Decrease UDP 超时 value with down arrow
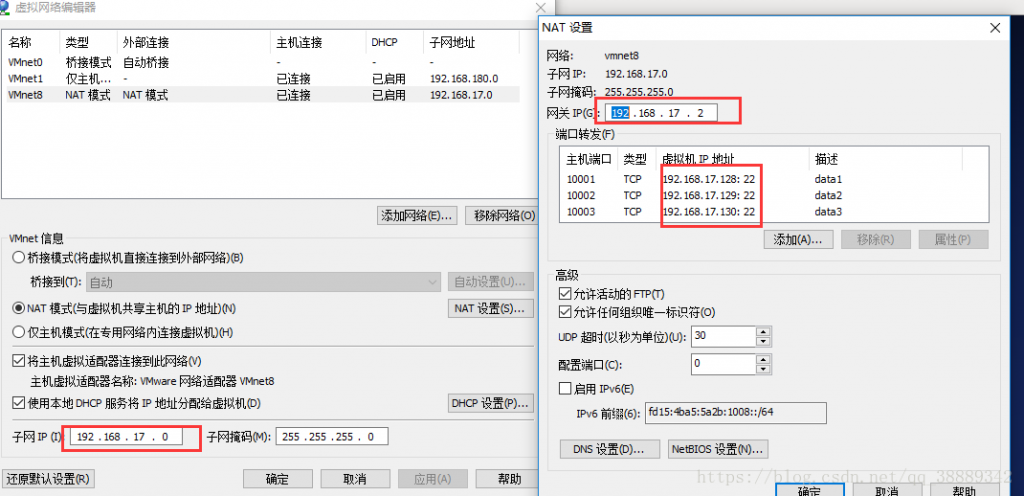Viewport: 1024px width, 496px height. tap(764, 341)
